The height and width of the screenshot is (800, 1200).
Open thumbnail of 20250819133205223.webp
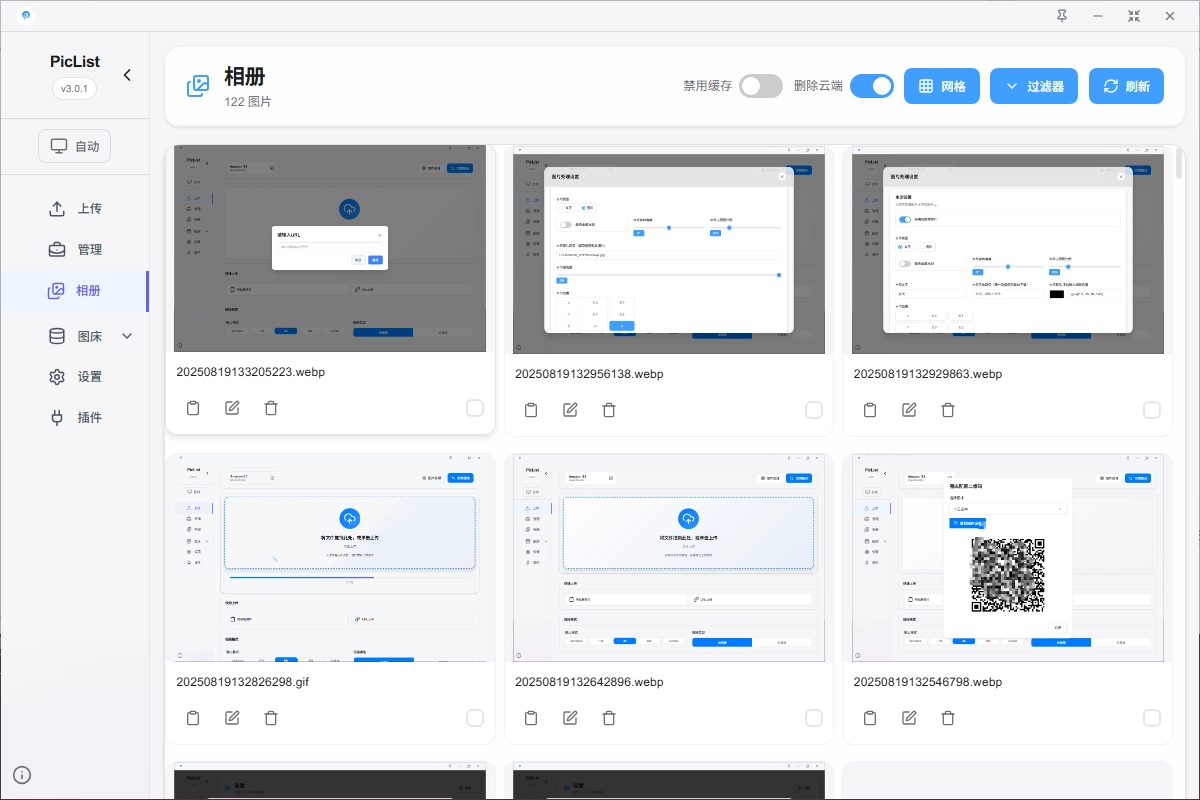tap(330, 249)
